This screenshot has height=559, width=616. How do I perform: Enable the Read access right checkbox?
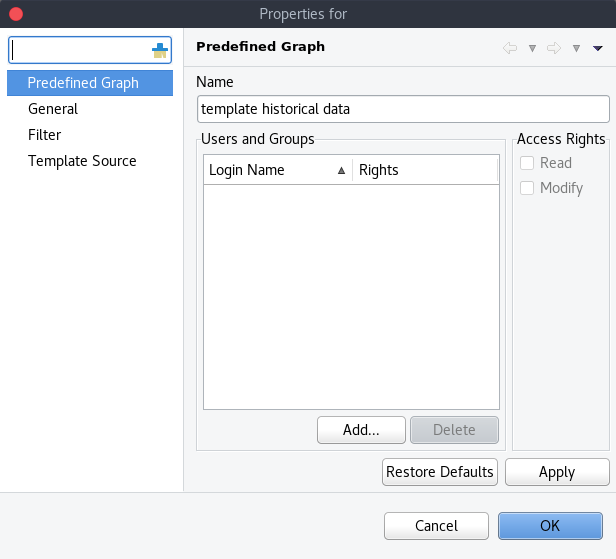527,163
